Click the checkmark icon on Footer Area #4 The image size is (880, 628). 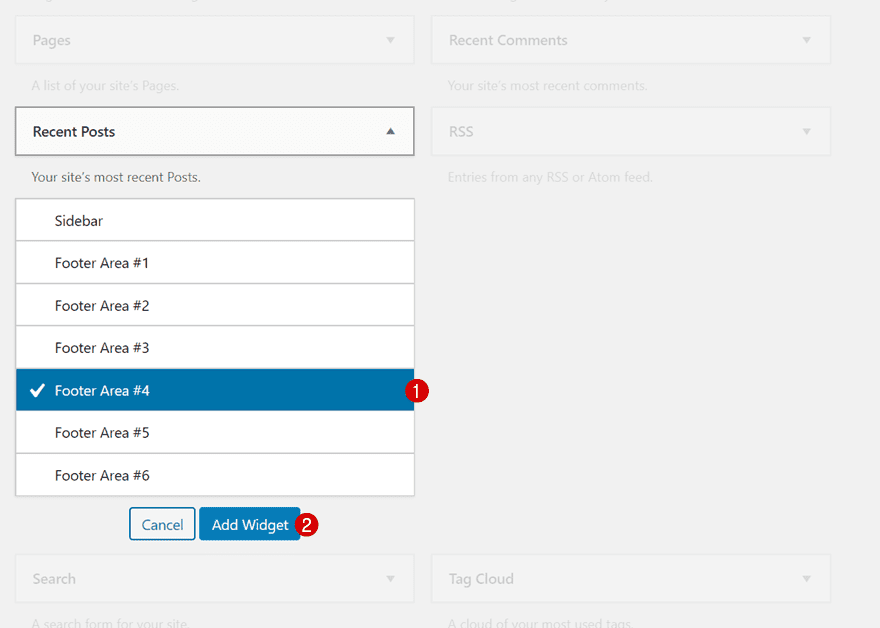click(37, 390)
